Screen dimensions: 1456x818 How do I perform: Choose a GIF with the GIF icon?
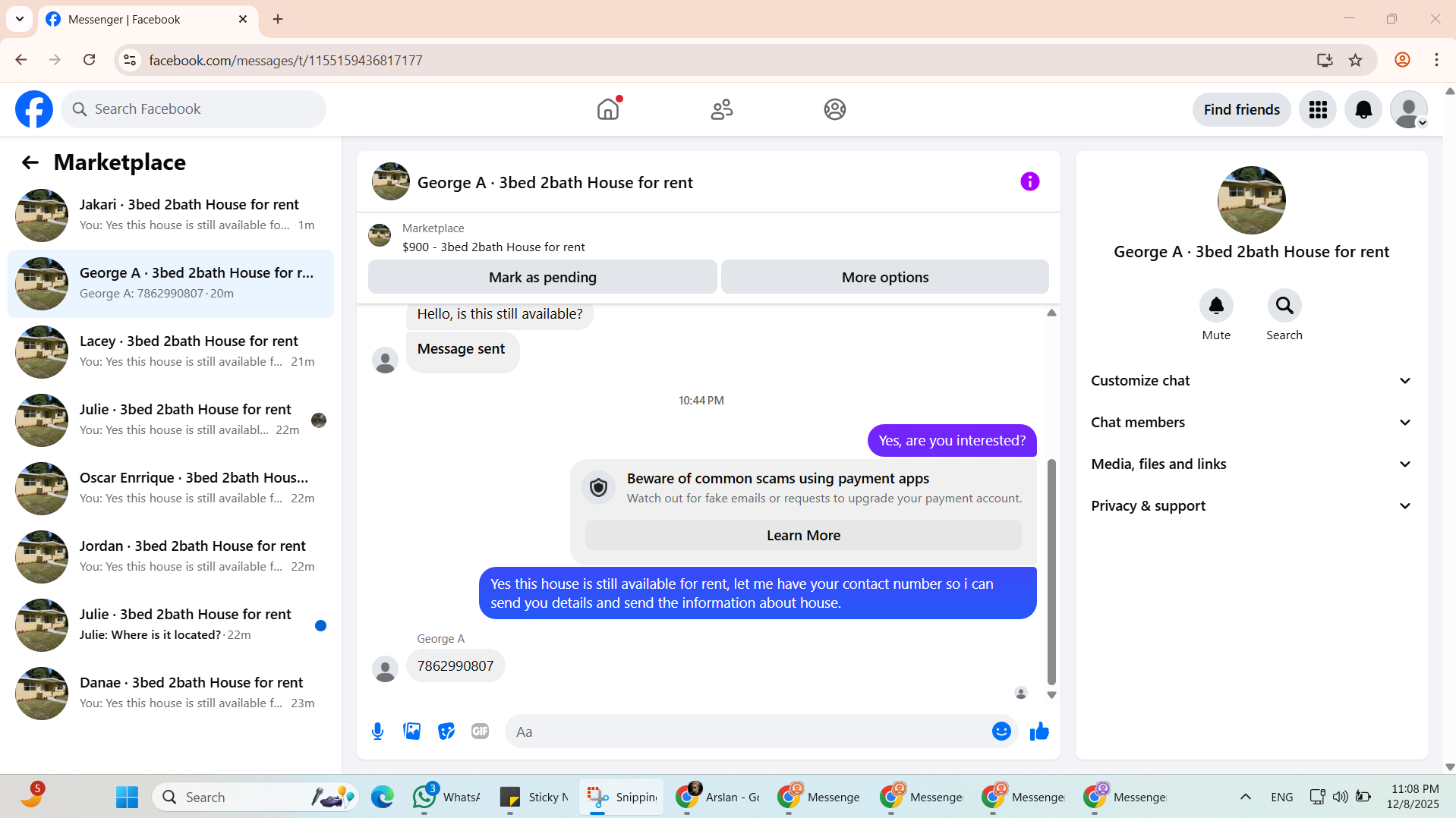coord(481,731)
